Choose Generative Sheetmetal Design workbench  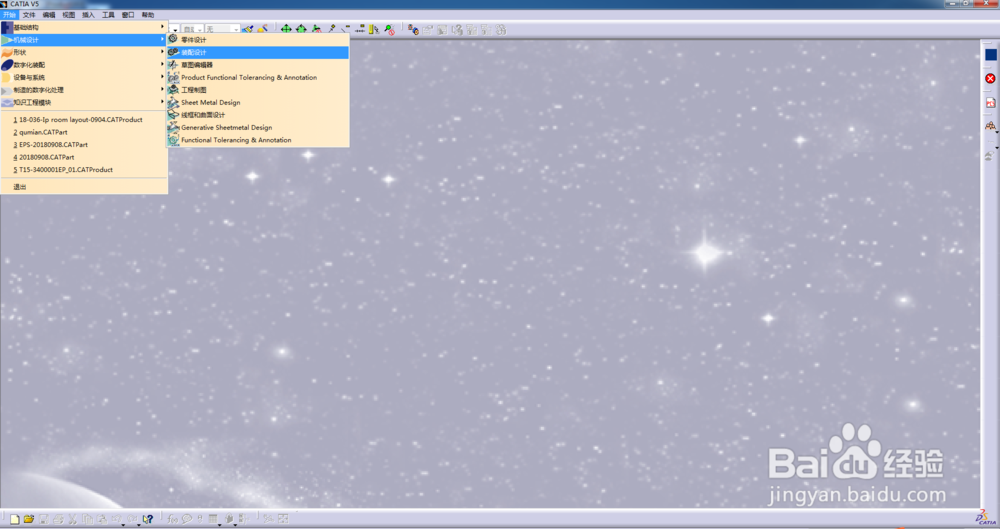258,127
